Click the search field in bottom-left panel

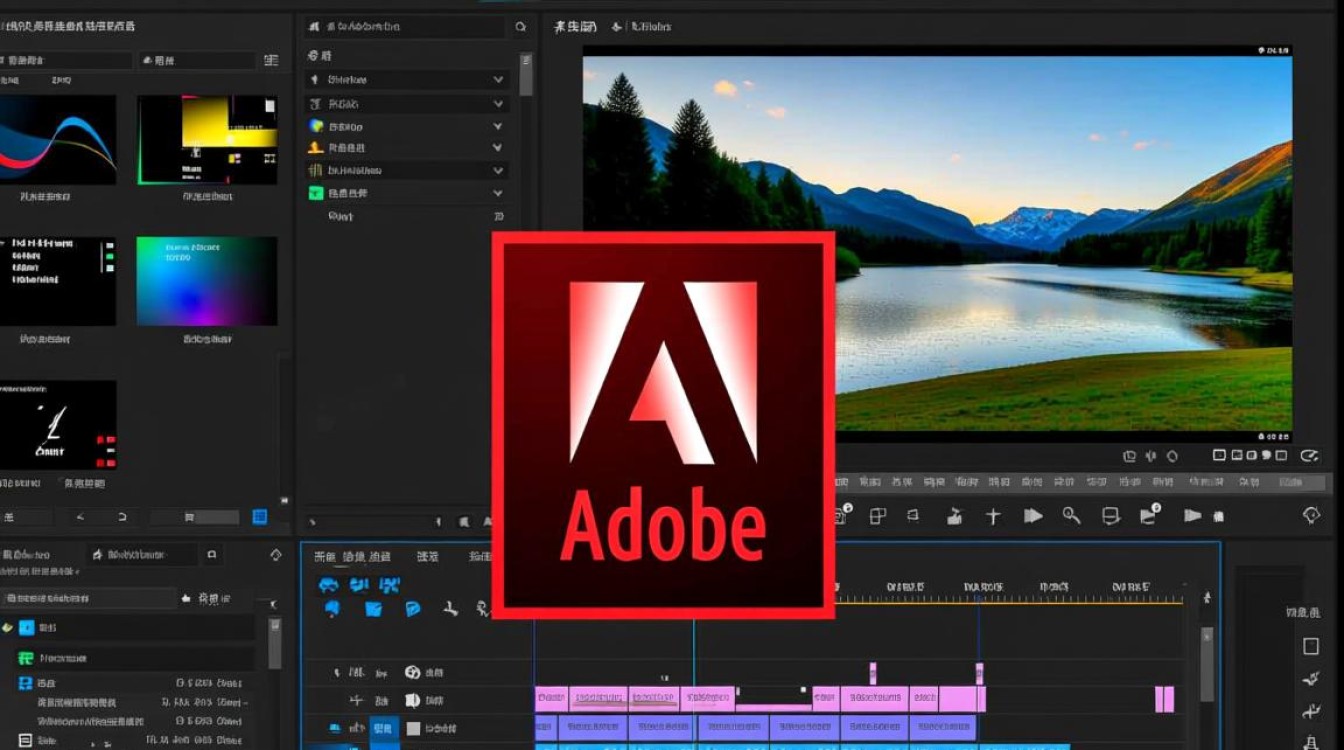(88, 598)
